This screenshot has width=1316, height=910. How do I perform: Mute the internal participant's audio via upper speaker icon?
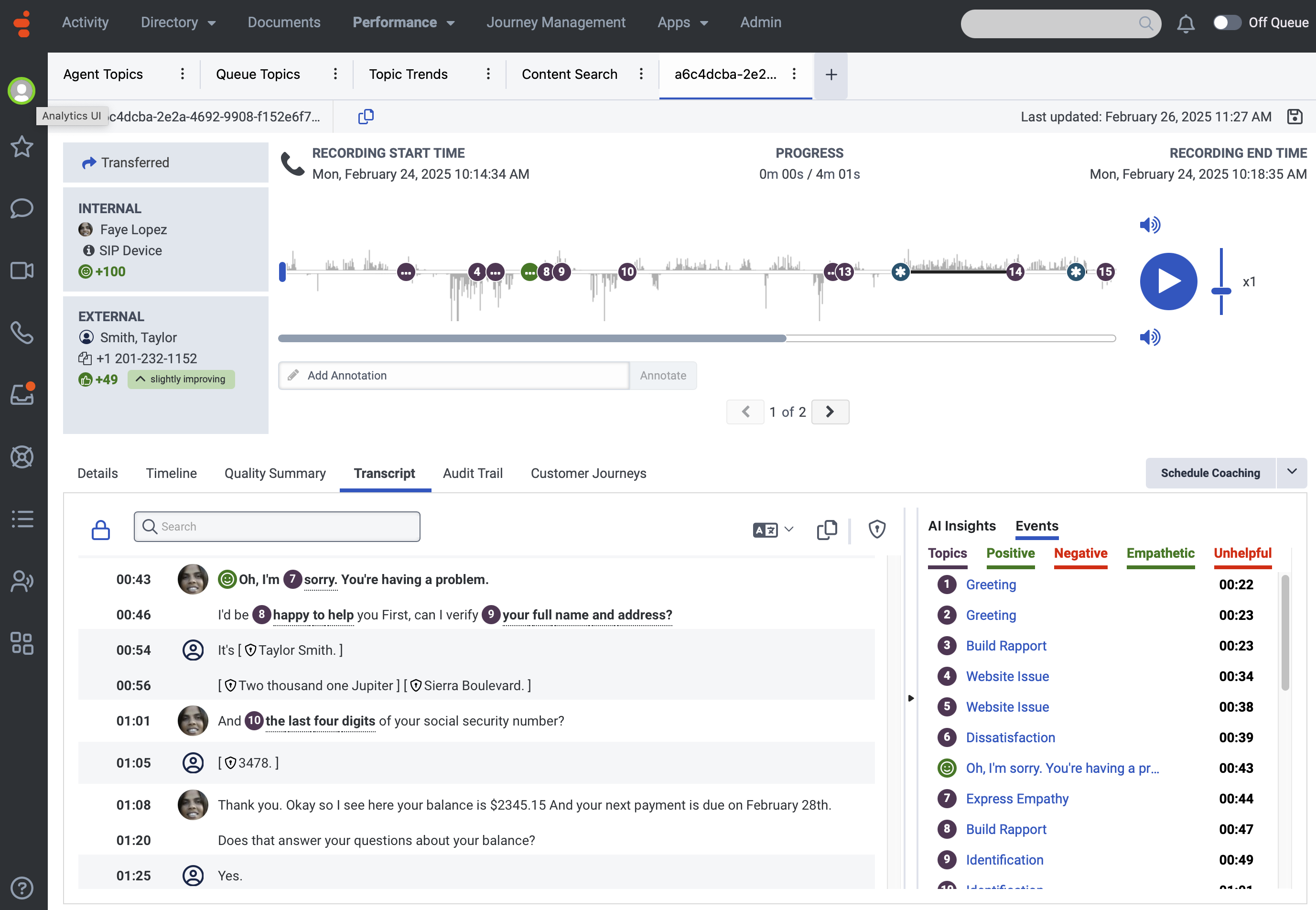coord(1150,225)
